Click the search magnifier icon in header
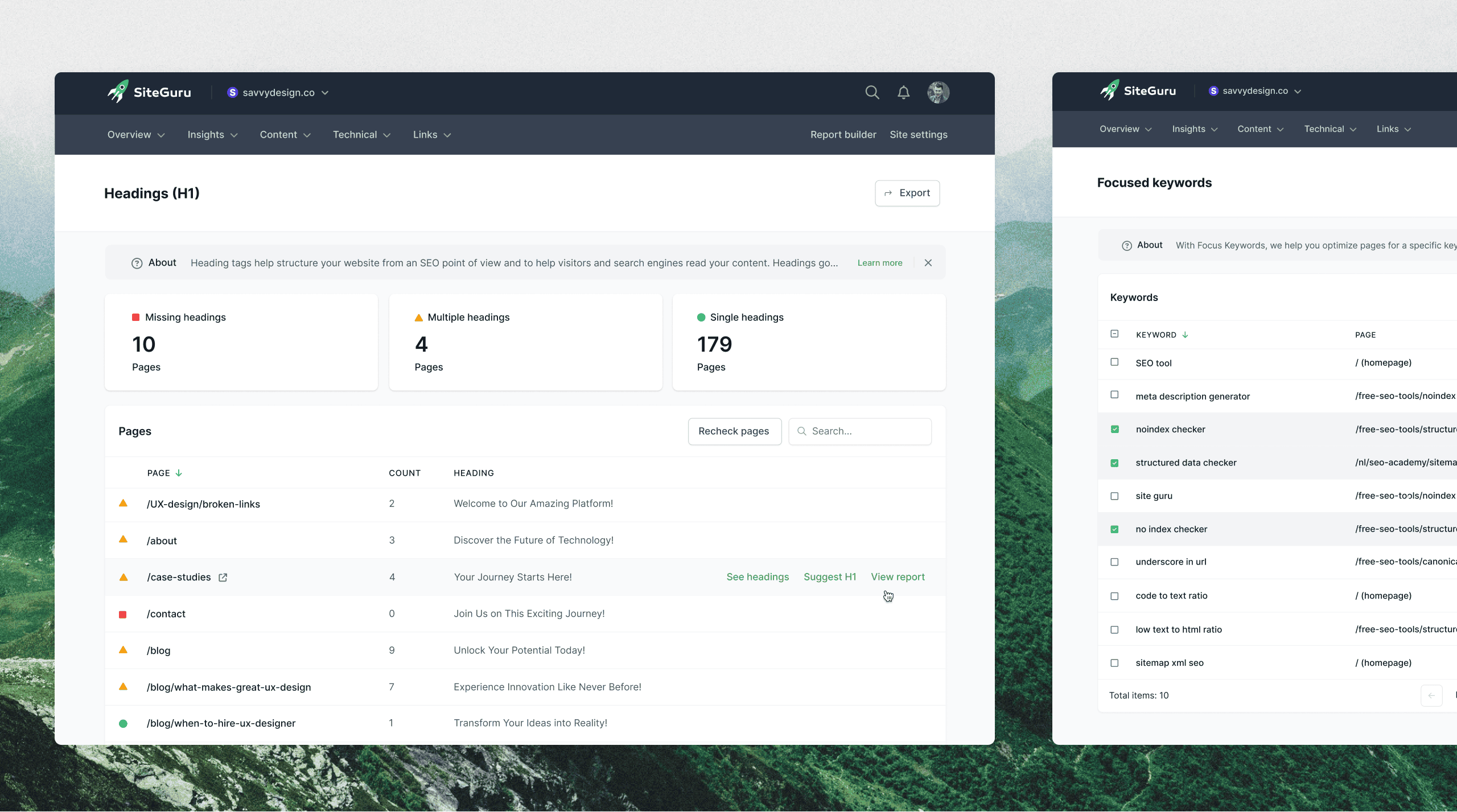The width and height of the screenshot is (1457, 812). pyautogui.click(x=872, y=92)
